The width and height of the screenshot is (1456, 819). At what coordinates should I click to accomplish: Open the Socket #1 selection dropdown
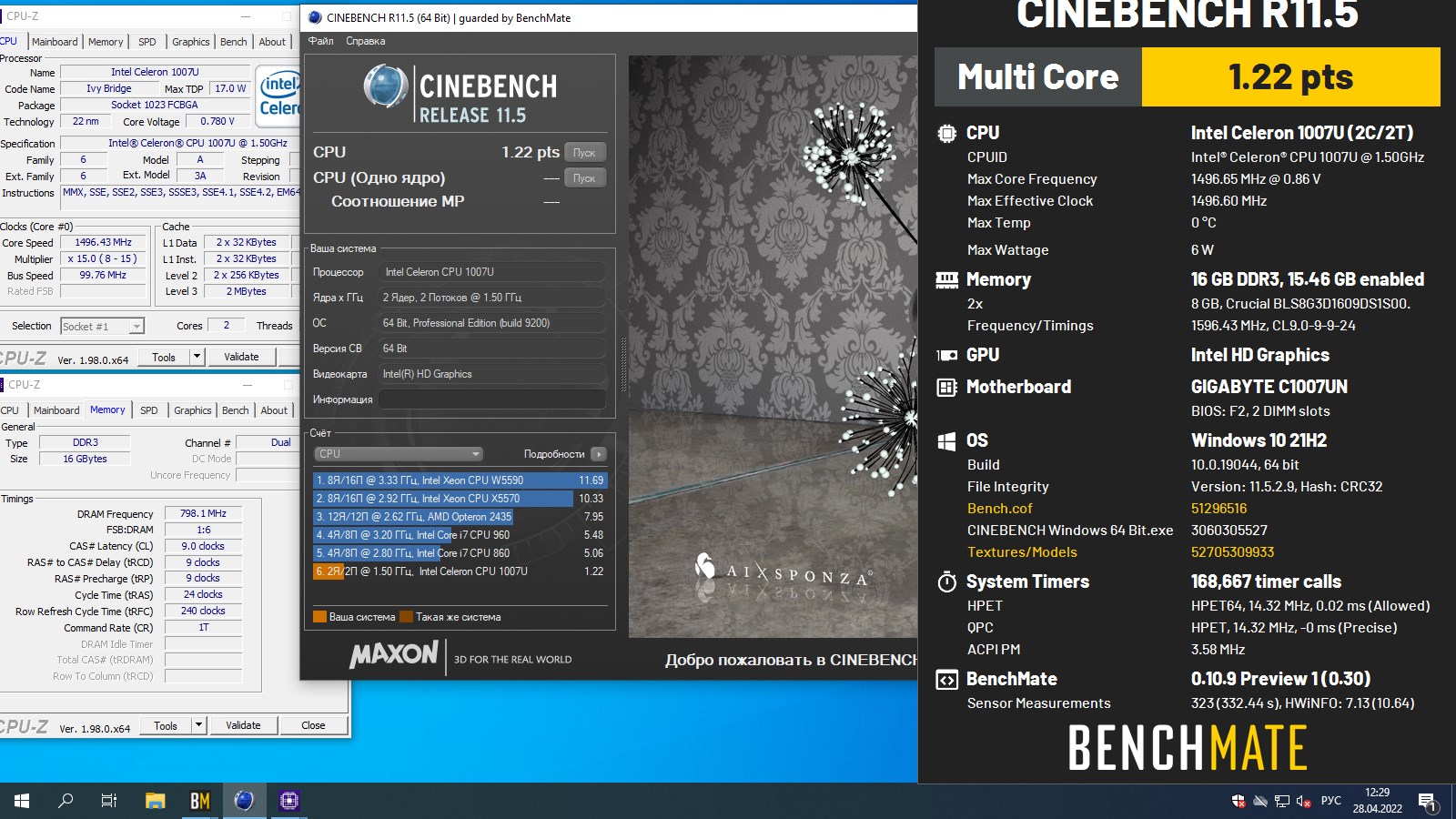click(x=103, y=326)
